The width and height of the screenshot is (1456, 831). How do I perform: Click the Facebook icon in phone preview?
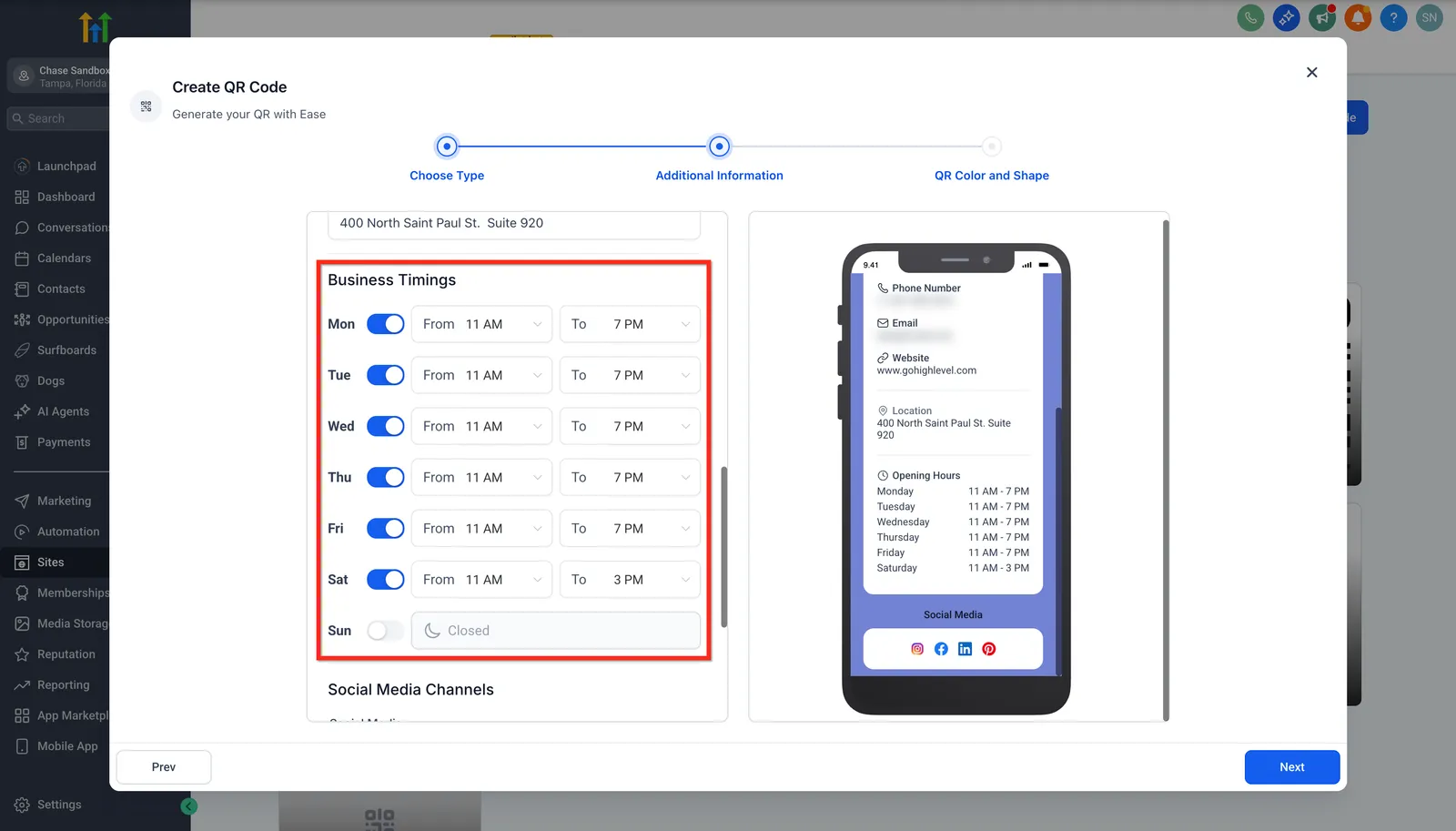click(941, 649)
